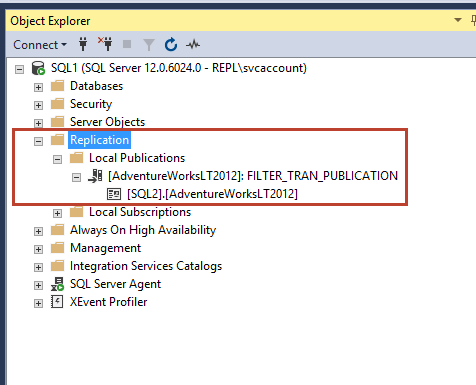Expand the Databases node
The width and height of the screenshot is (476, 385).
pos(38,87)
